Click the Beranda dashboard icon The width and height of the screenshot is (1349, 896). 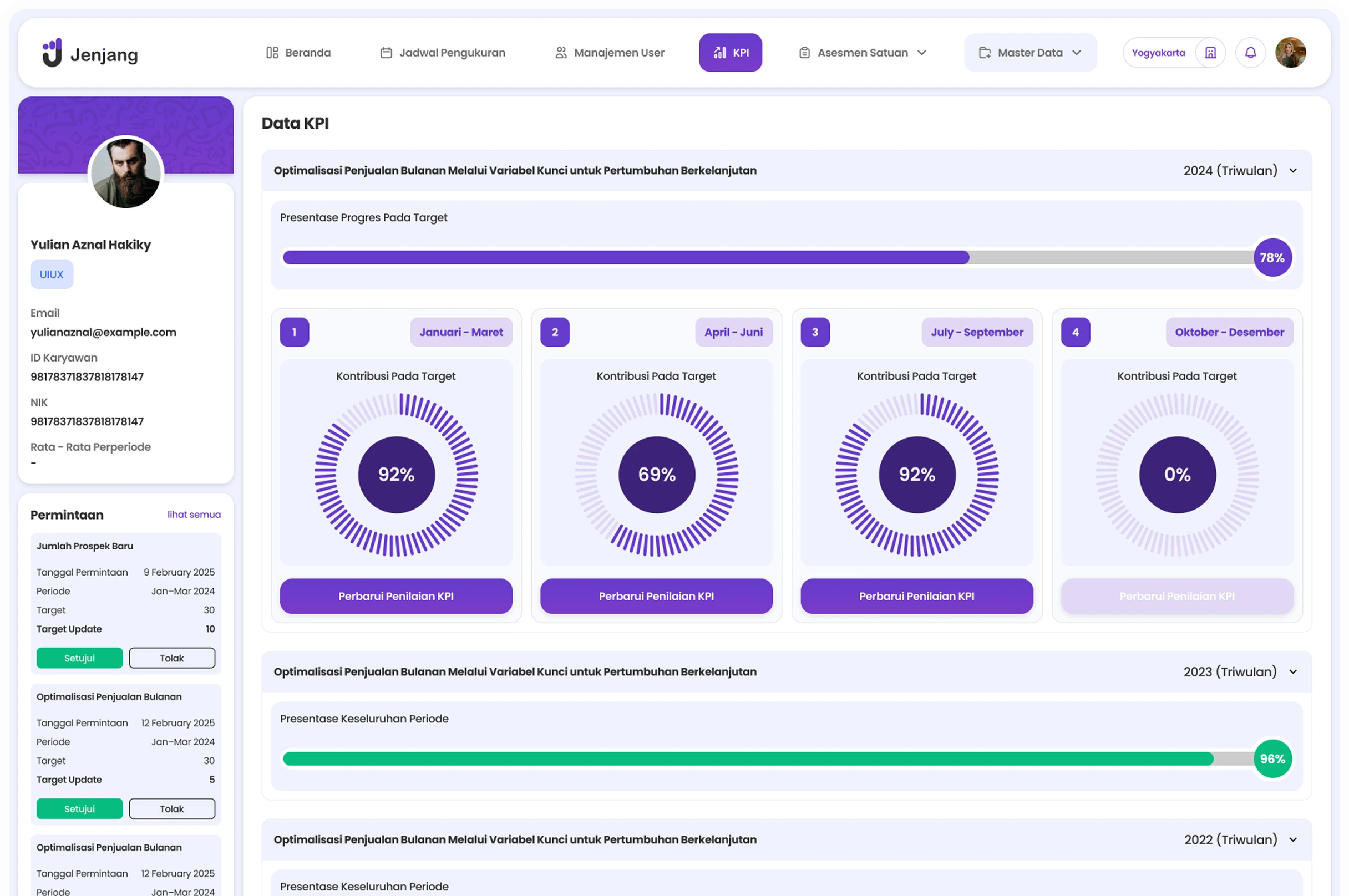point(272,53)
